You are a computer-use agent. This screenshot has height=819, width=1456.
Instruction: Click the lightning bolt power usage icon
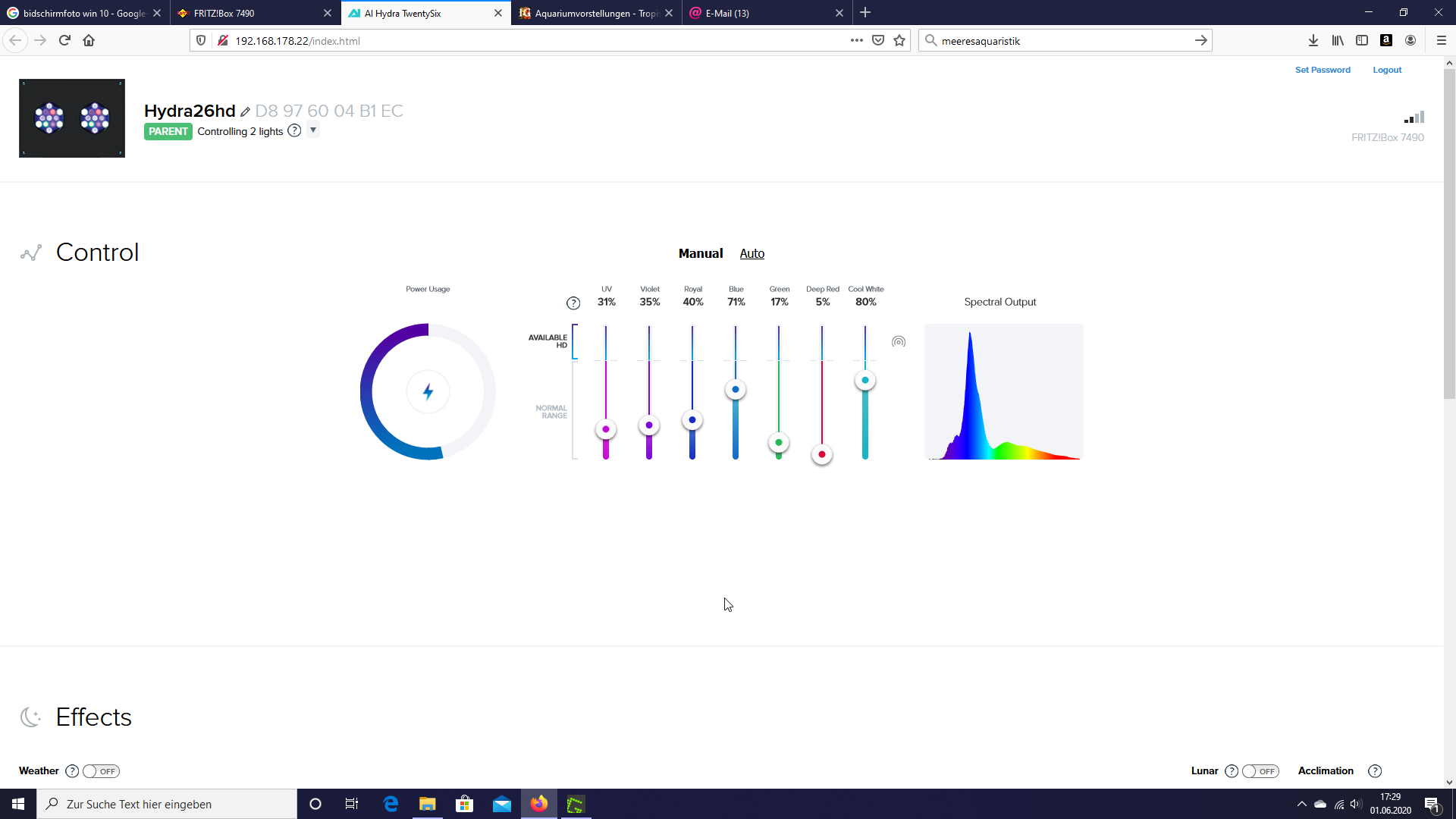coord(428,392)
